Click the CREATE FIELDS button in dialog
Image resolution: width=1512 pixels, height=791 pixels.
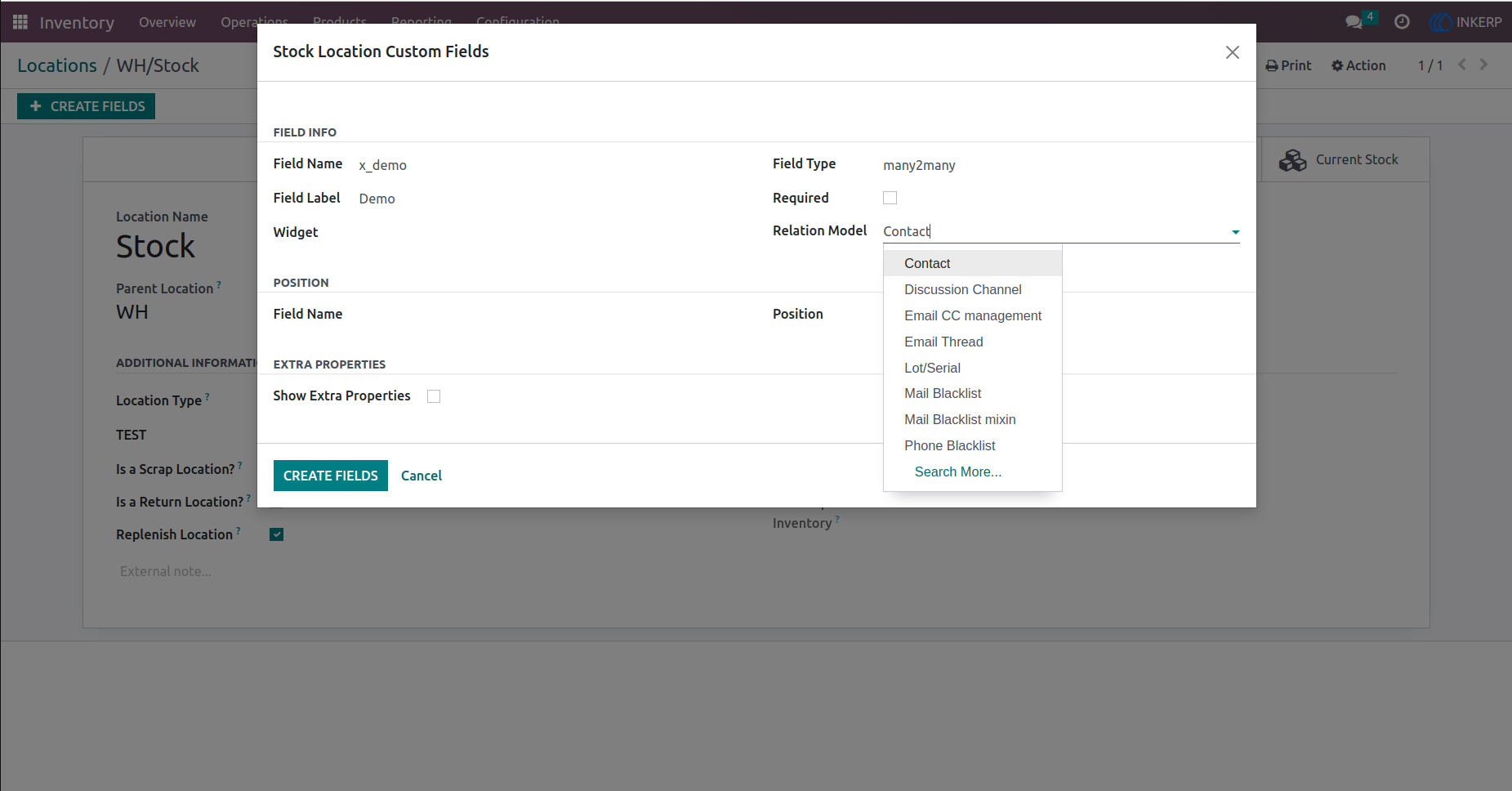pos(331,476)
